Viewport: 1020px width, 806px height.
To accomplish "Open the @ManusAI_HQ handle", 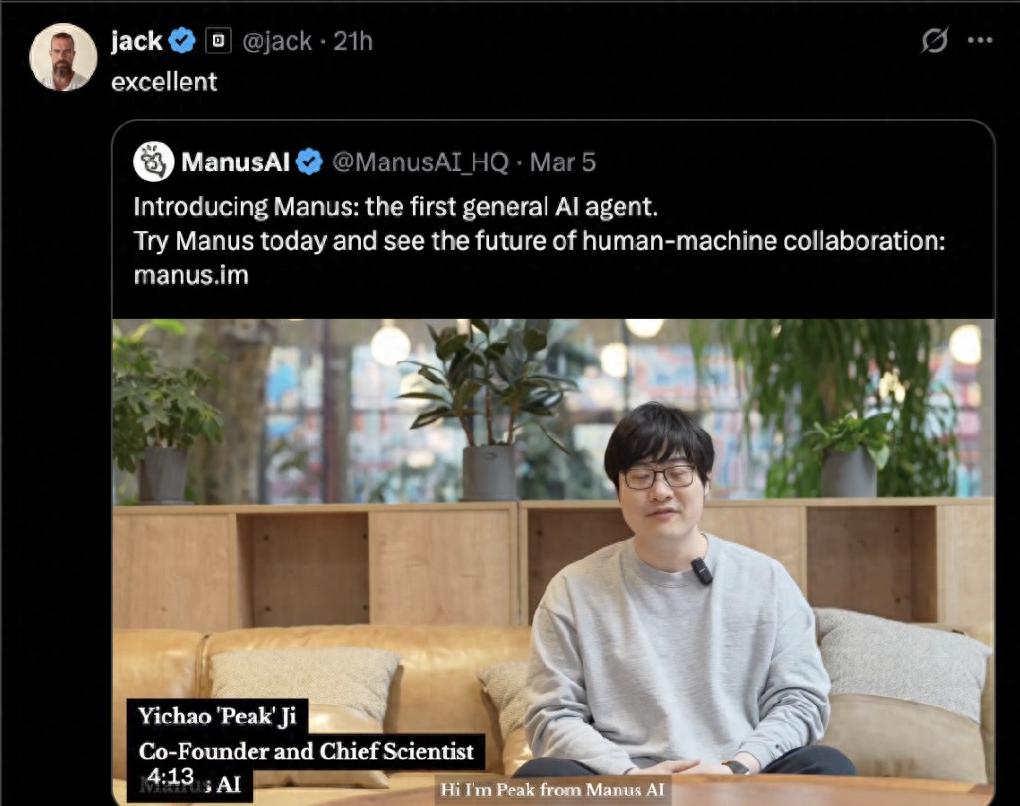I will (x=420, y=162).
